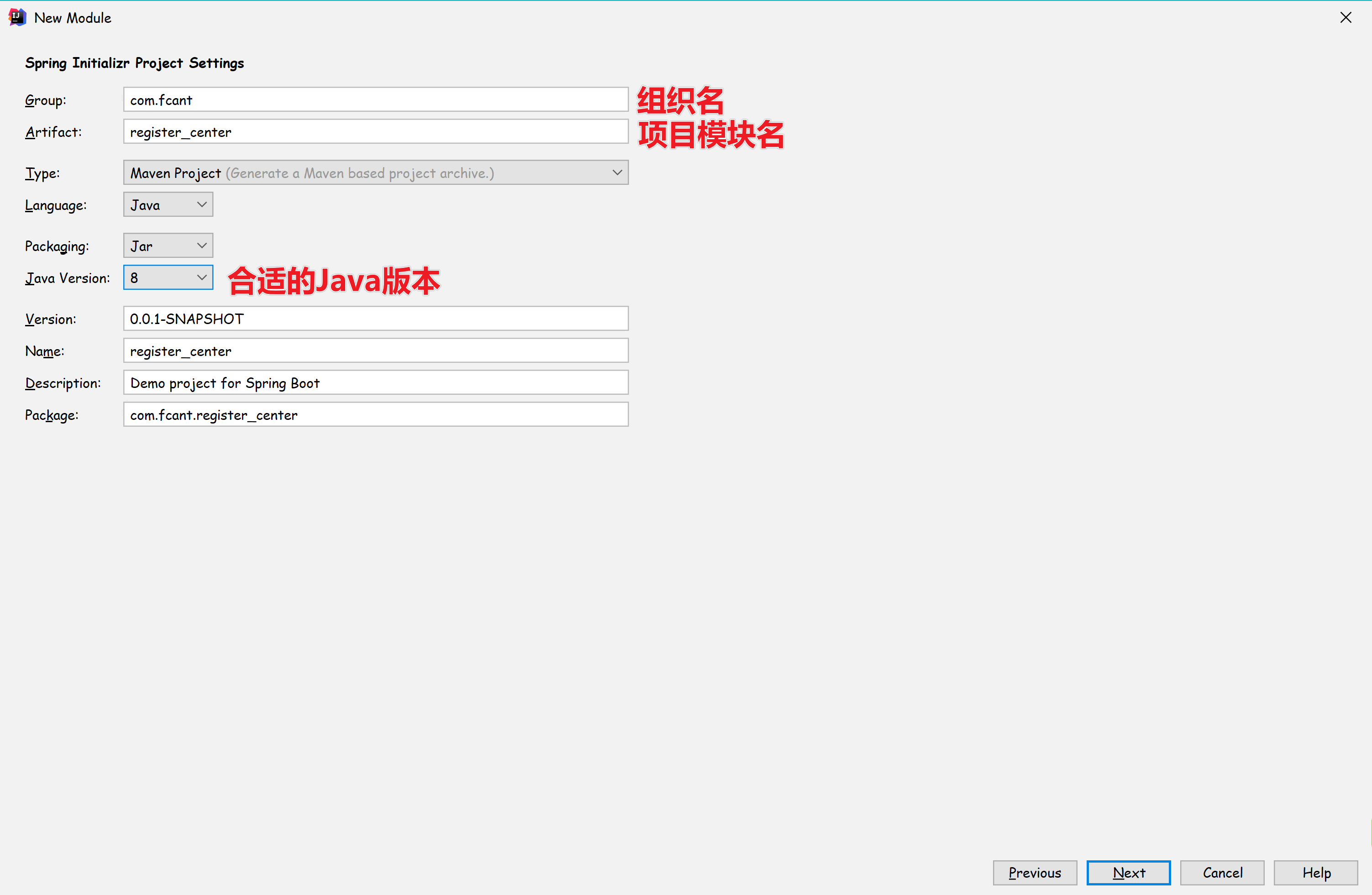This screenshot has height=895, width=1372.
Task: Click the Java Version chevron arrow
Action: pyautogui.click(x=201, y=278)
